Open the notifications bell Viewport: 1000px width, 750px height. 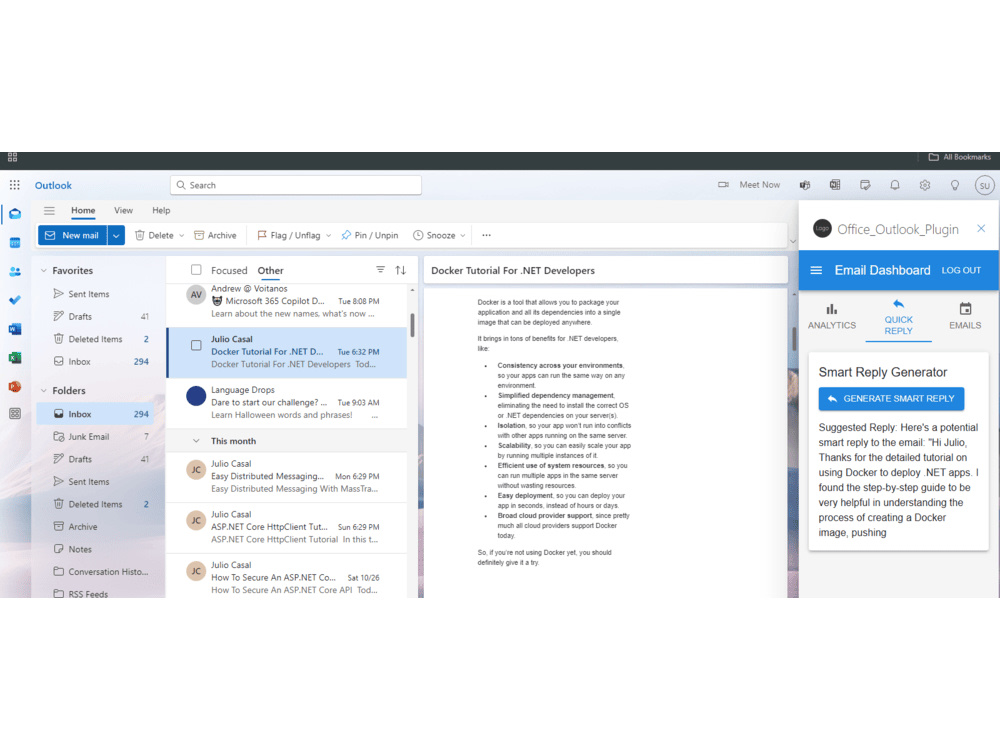click(x=895, y=185)
